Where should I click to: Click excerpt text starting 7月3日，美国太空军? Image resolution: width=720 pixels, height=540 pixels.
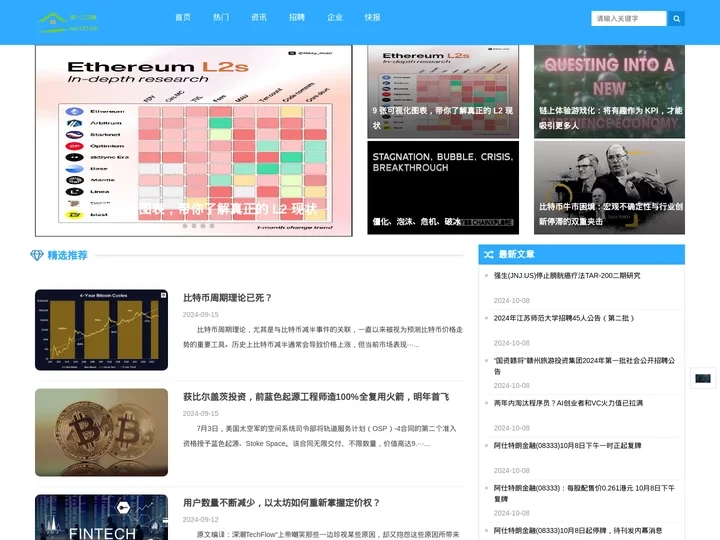point(320,436)
